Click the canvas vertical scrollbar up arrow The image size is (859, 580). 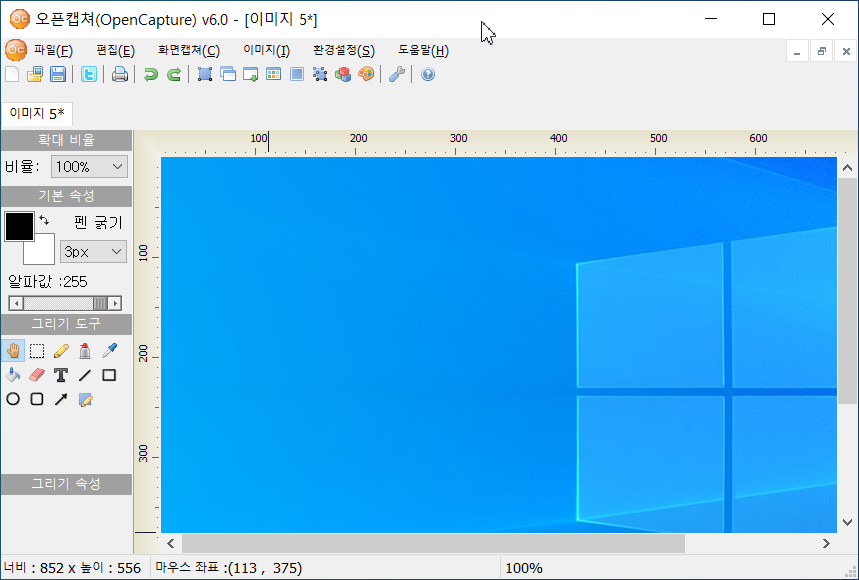tap(847, 168)
